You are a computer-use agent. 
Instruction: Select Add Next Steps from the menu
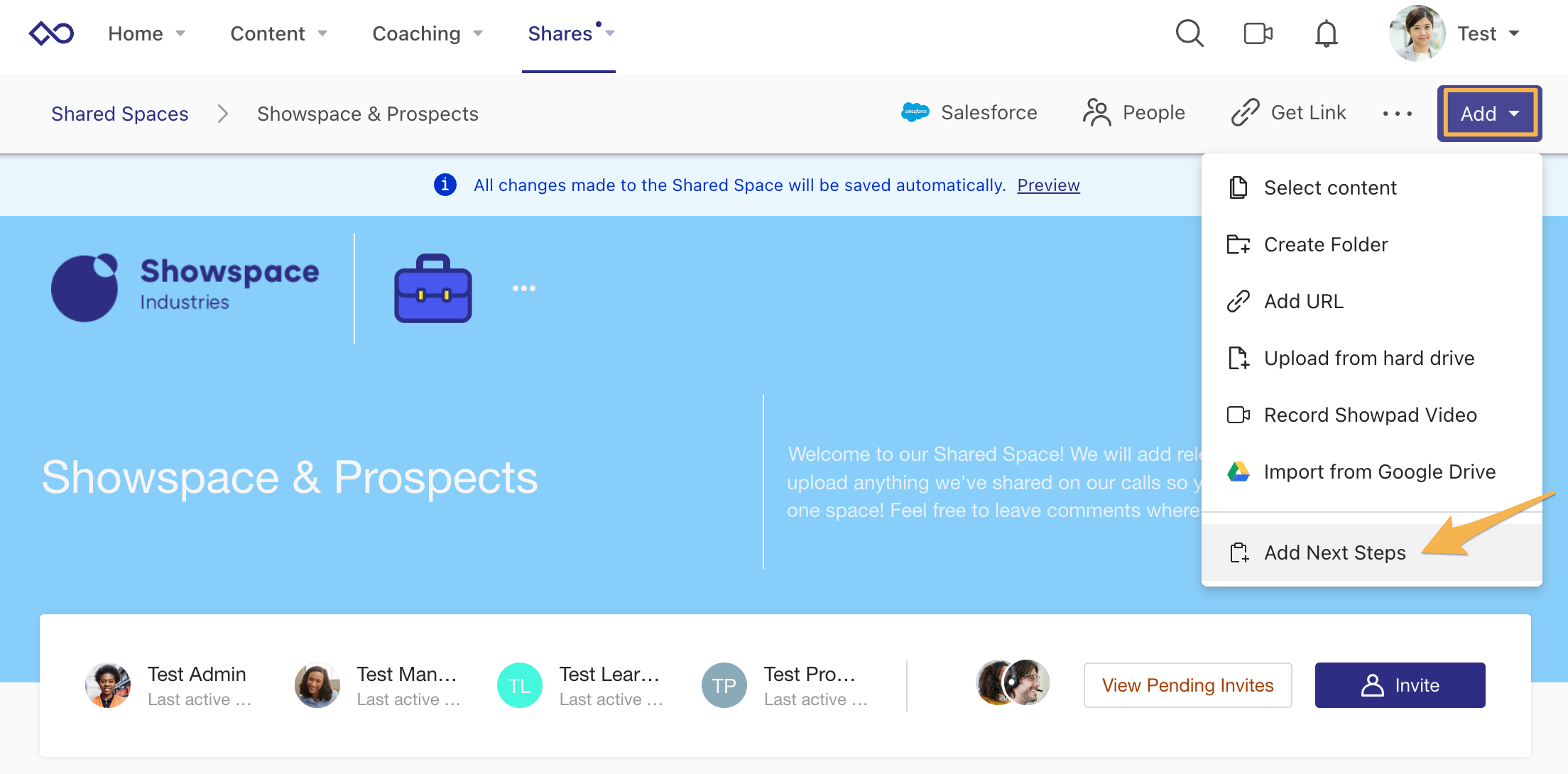1334,552
